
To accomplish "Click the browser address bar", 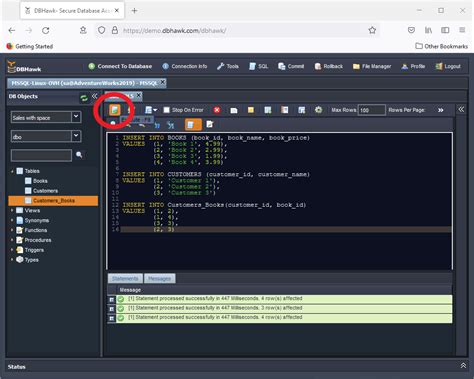I will point(237,30).
